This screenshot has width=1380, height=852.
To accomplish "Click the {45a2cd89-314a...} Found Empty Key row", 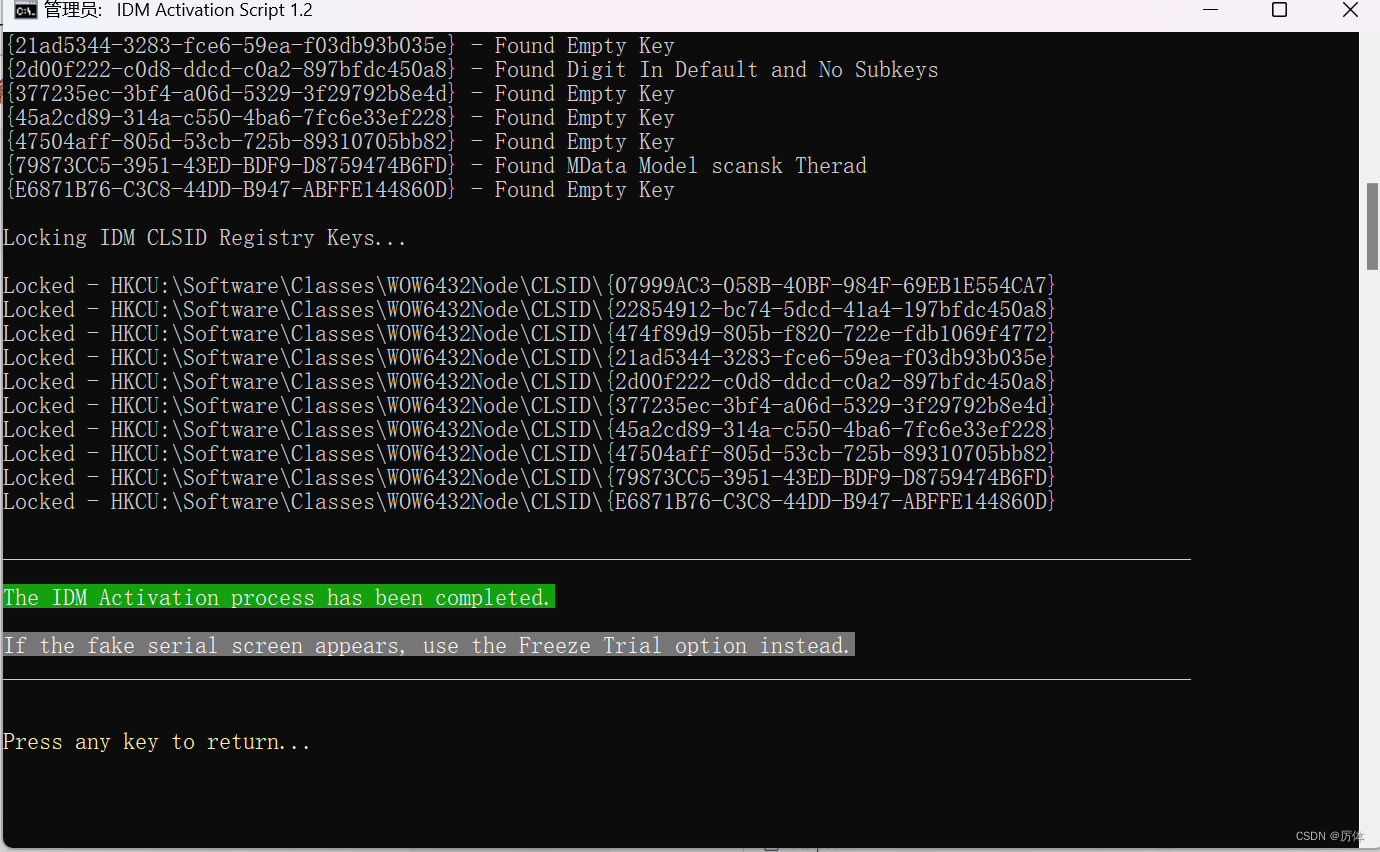I will click(x=340, y=118).
